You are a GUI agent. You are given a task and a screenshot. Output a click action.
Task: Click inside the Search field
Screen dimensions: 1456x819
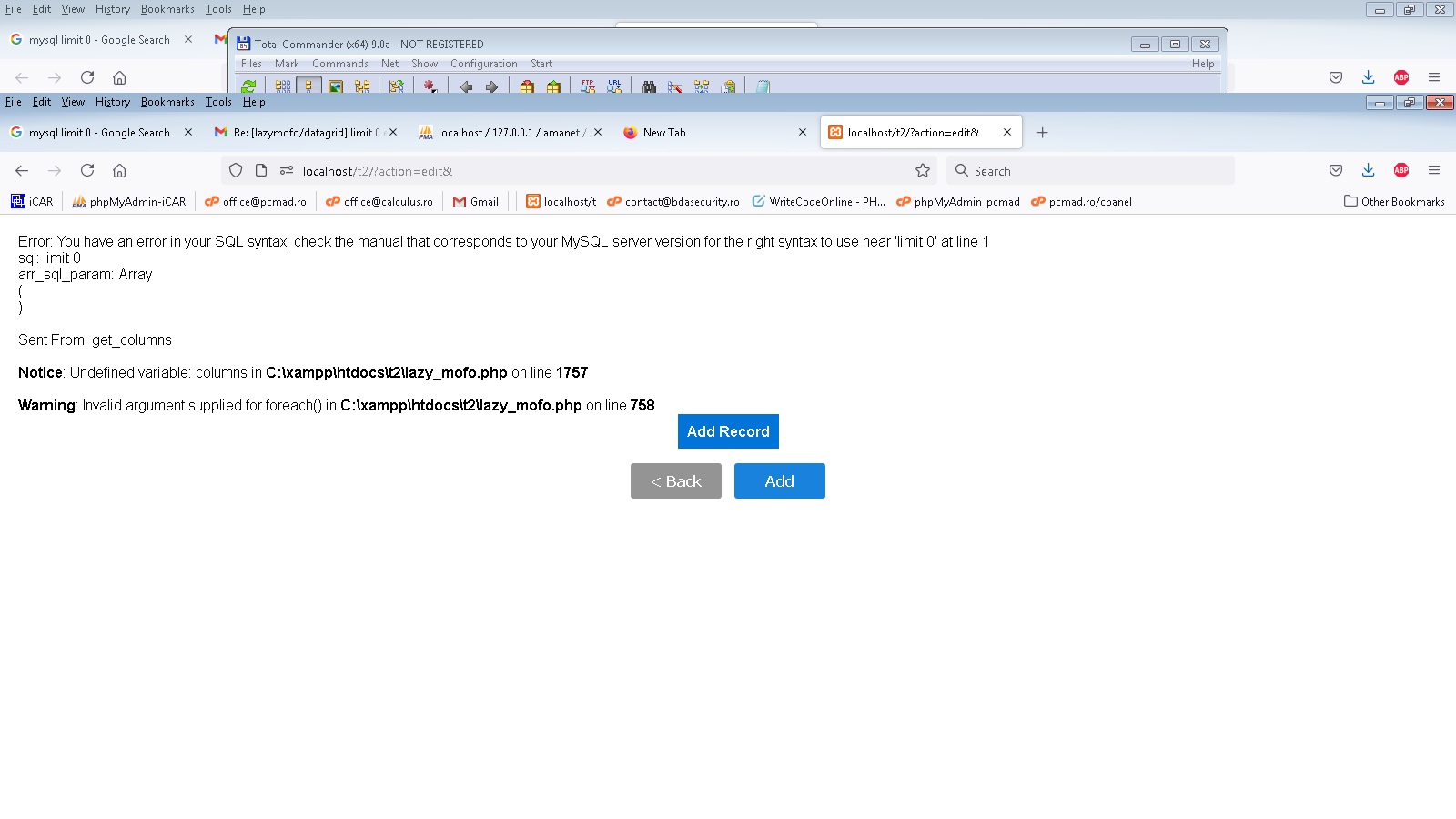point(1092,170)
